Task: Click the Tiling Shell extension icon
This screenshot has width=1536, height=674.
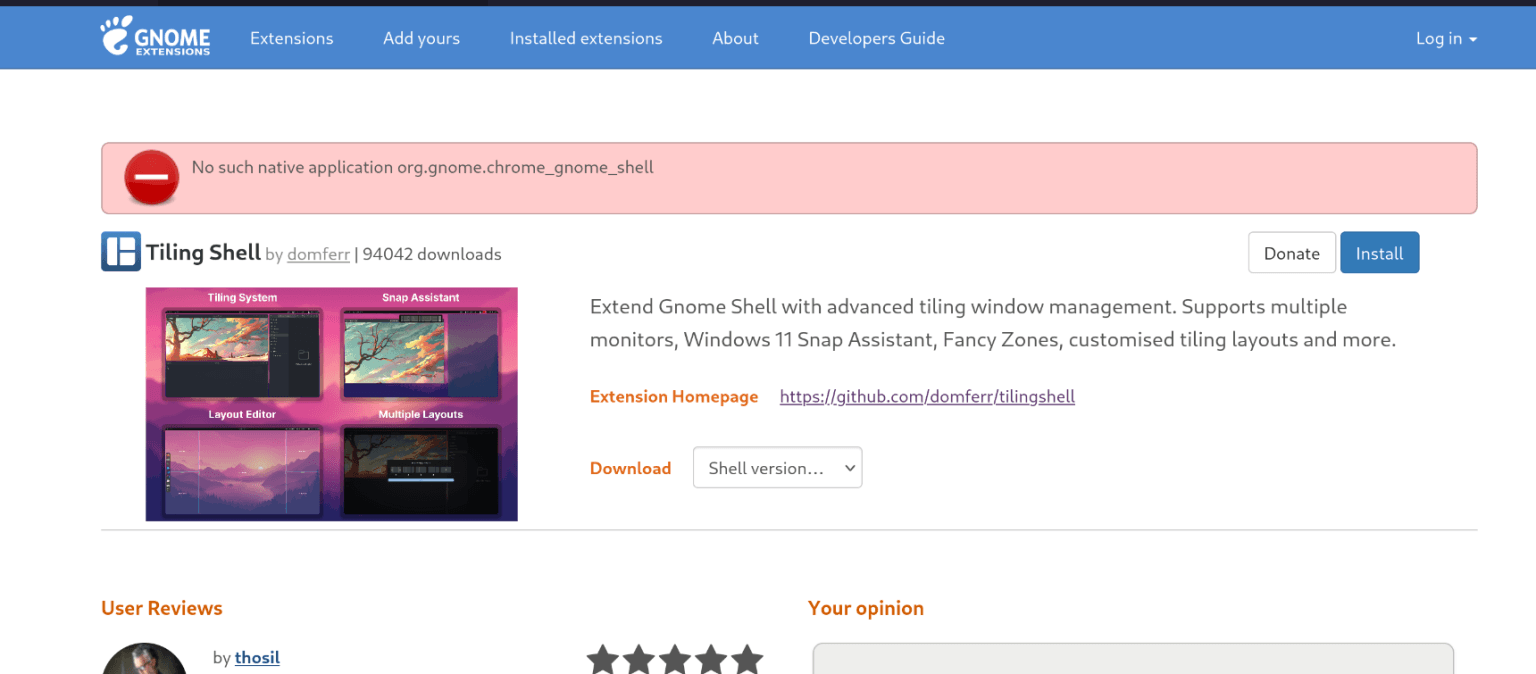Action: pyautogui.click(x=121, y=252)
